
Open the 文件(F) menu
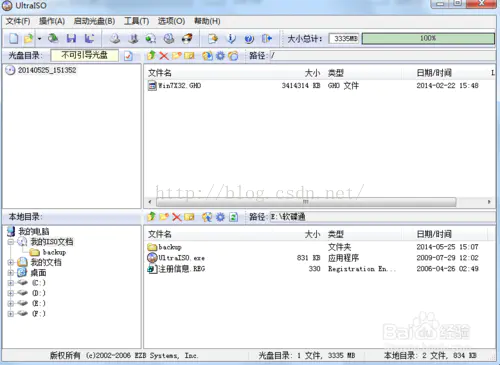coord(18,21)
